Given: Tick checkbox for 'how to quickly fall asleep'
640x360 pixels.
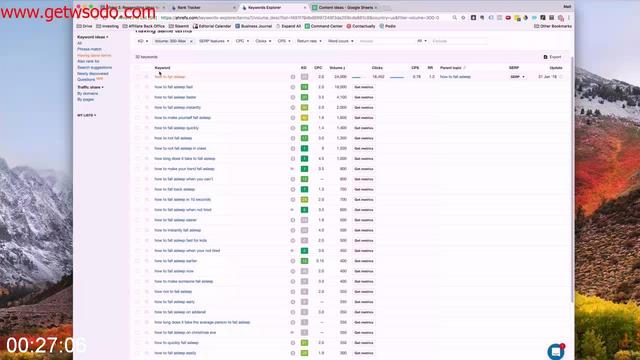Looking at the screenshot, I should coord(138,343).
